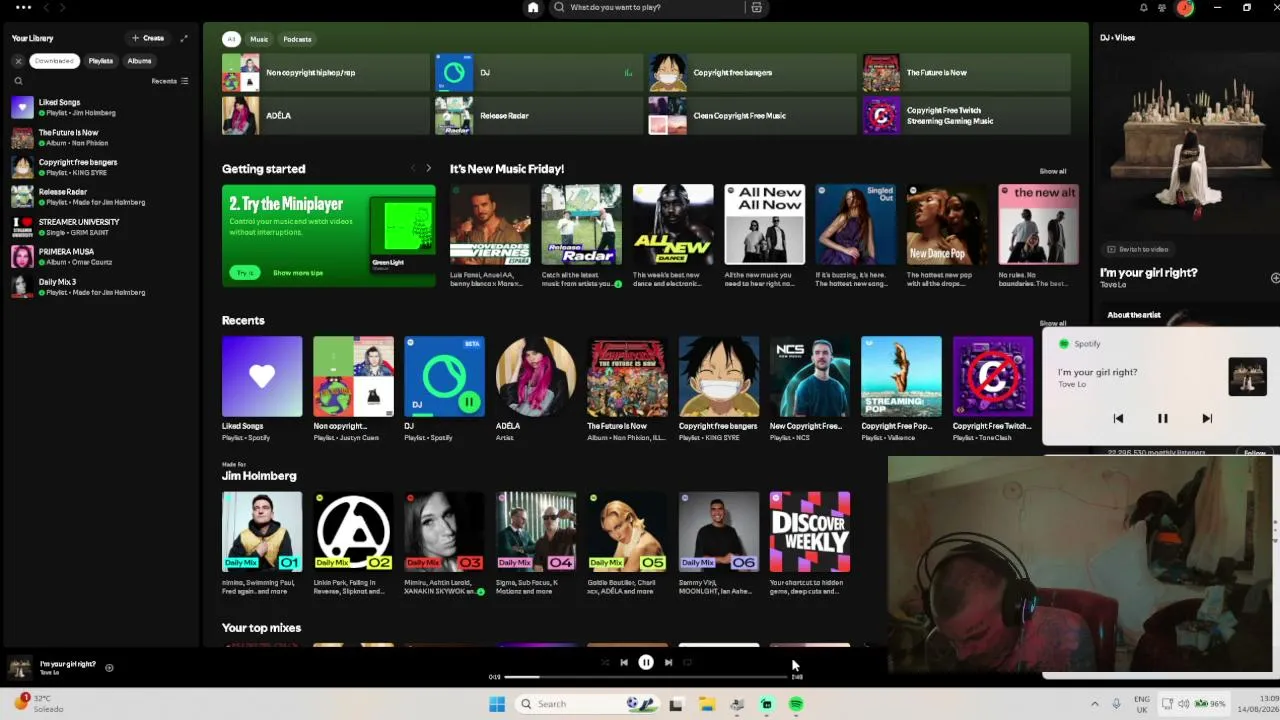
Task: Pause playback in the bottom player bar
Action: (646, 662)
